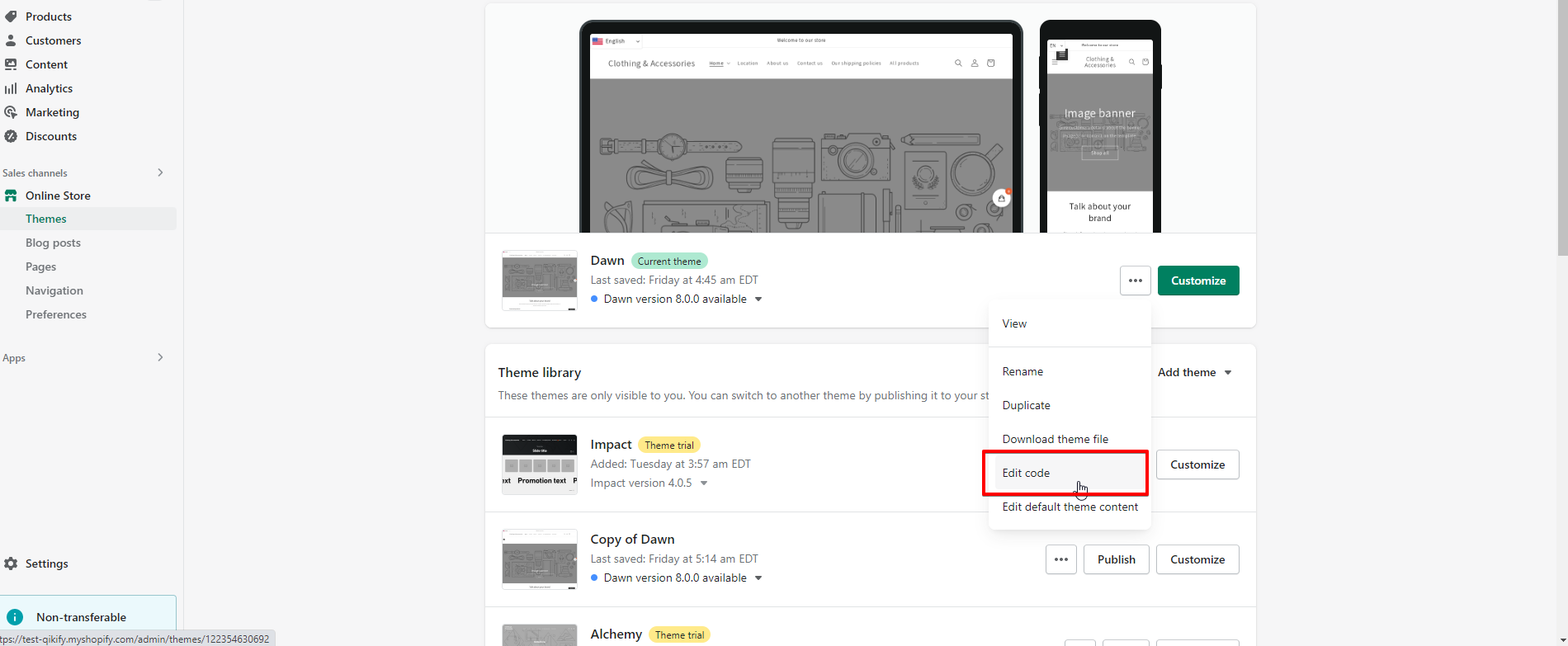Choose Edit default theme content
This screenshot has height=646, width=1568.
pyautogui.click(x=1070, y=507)
